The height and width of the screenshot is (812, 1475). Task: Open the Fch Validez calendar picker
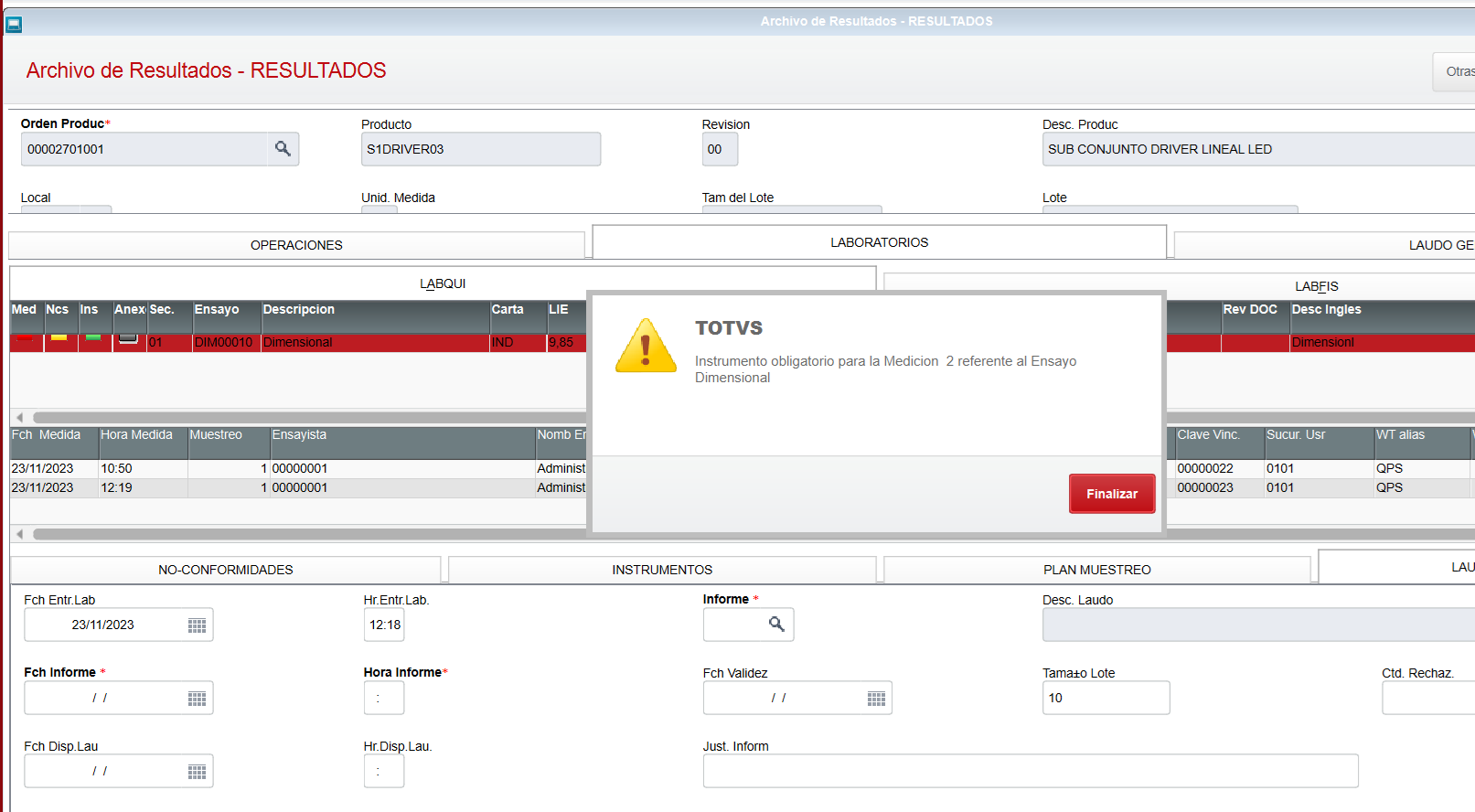(876, 699)
